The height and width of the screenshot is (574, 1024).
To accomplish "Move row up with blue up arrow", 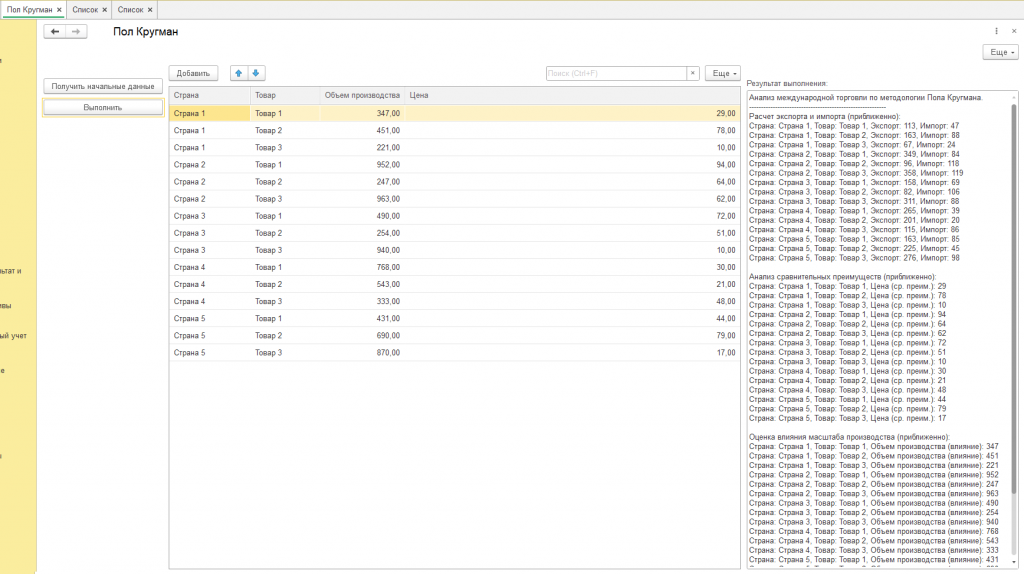I will pyautogui.click(x=238, y=73).
